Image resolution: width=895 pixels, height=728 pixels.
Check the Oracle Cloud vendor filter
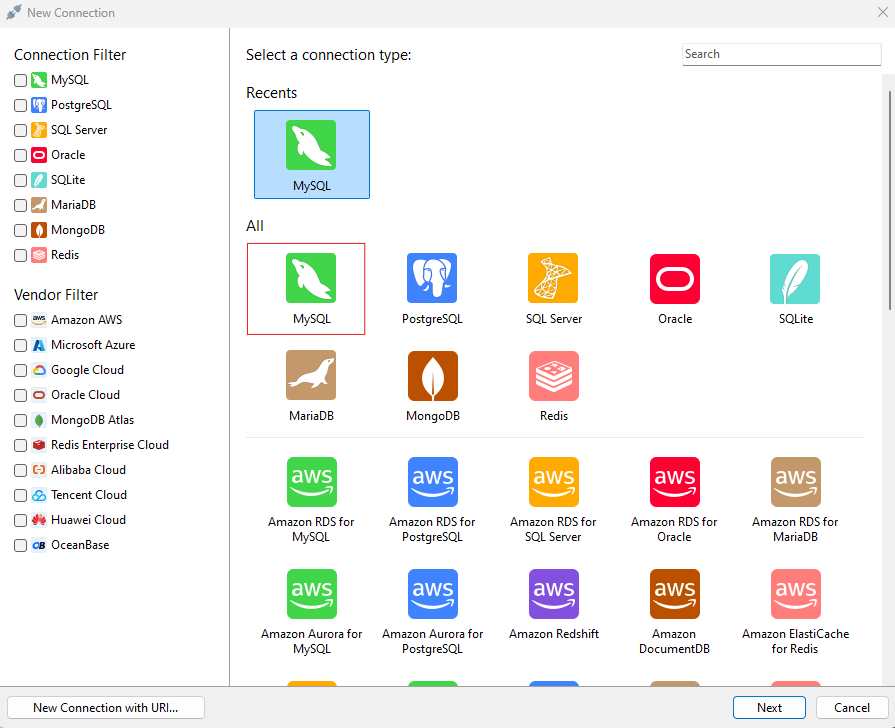[x=21, y=395]
